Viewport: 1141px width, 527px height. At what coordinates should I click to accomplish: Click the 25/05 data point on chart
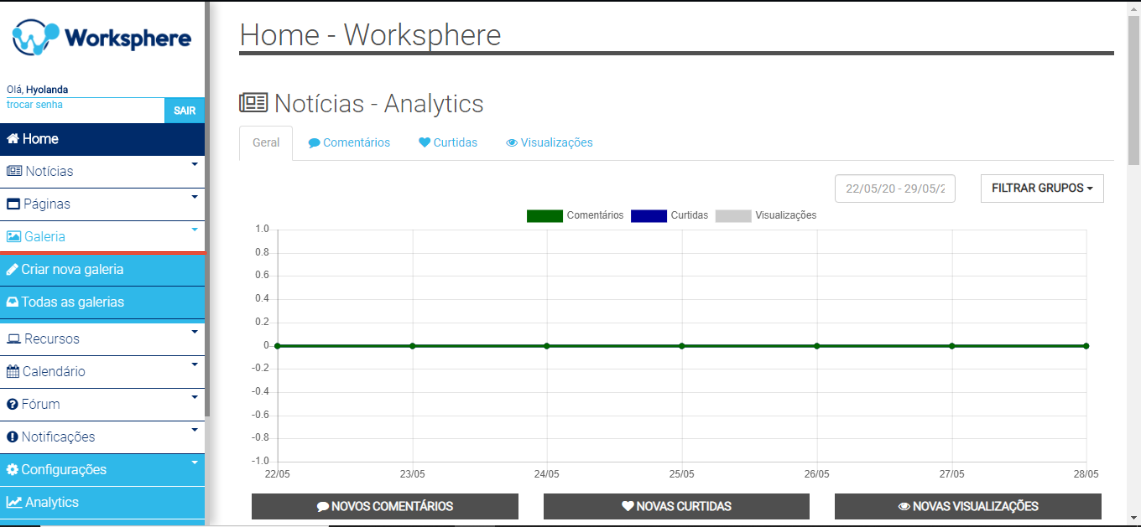pos(682,346)
